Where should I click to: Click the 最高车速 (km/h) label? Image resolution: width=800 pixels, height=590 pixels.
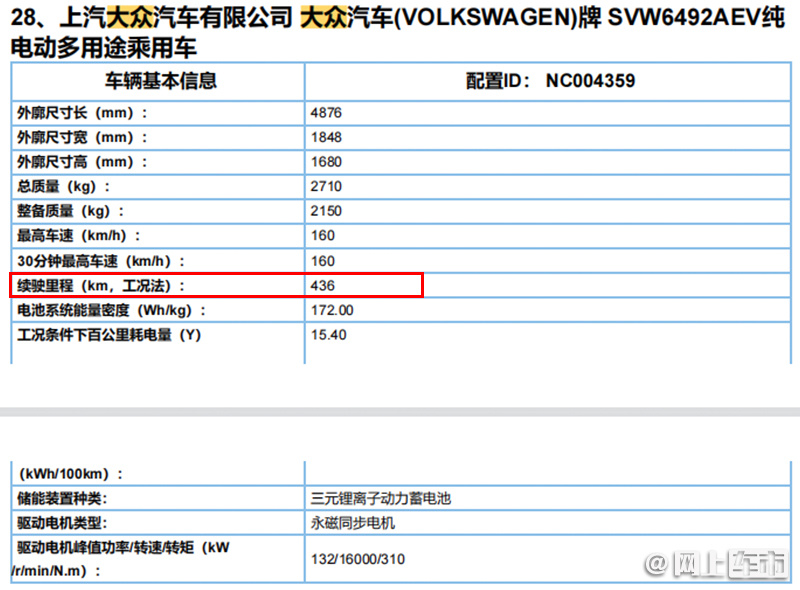[x=79, y=235]
